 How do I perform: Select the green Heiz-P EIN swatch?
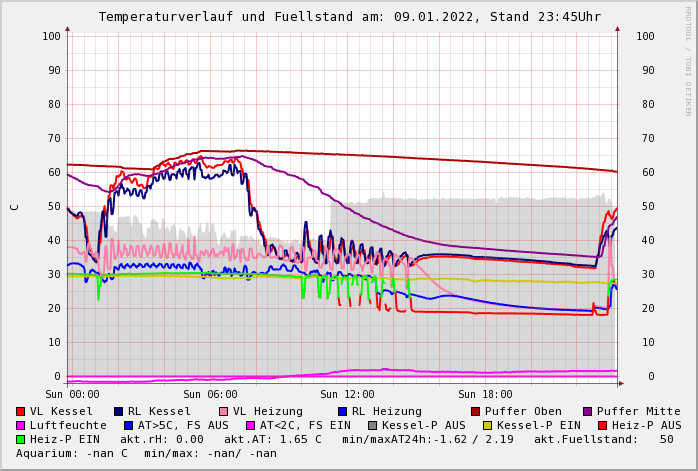(21, 439)
